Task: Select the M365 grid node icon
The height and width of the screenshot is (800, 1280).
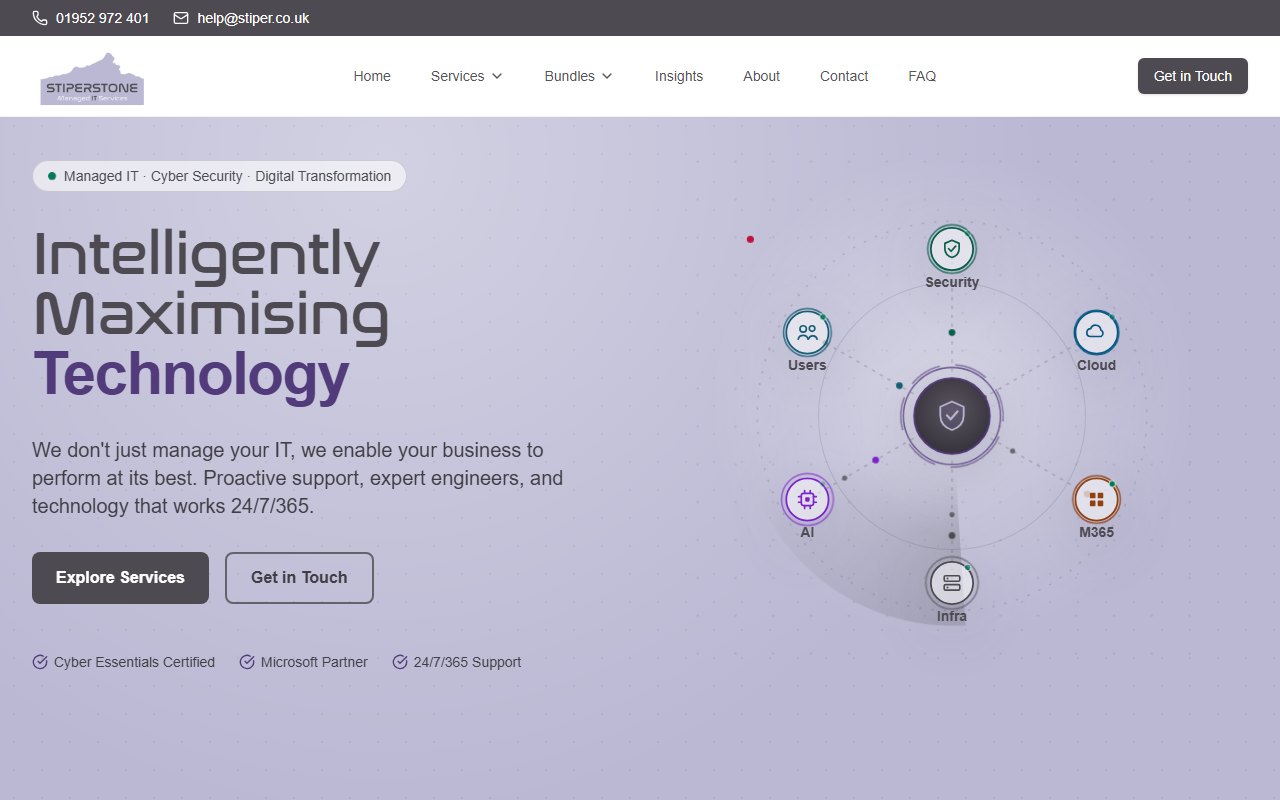Action: click(1096, 499)
